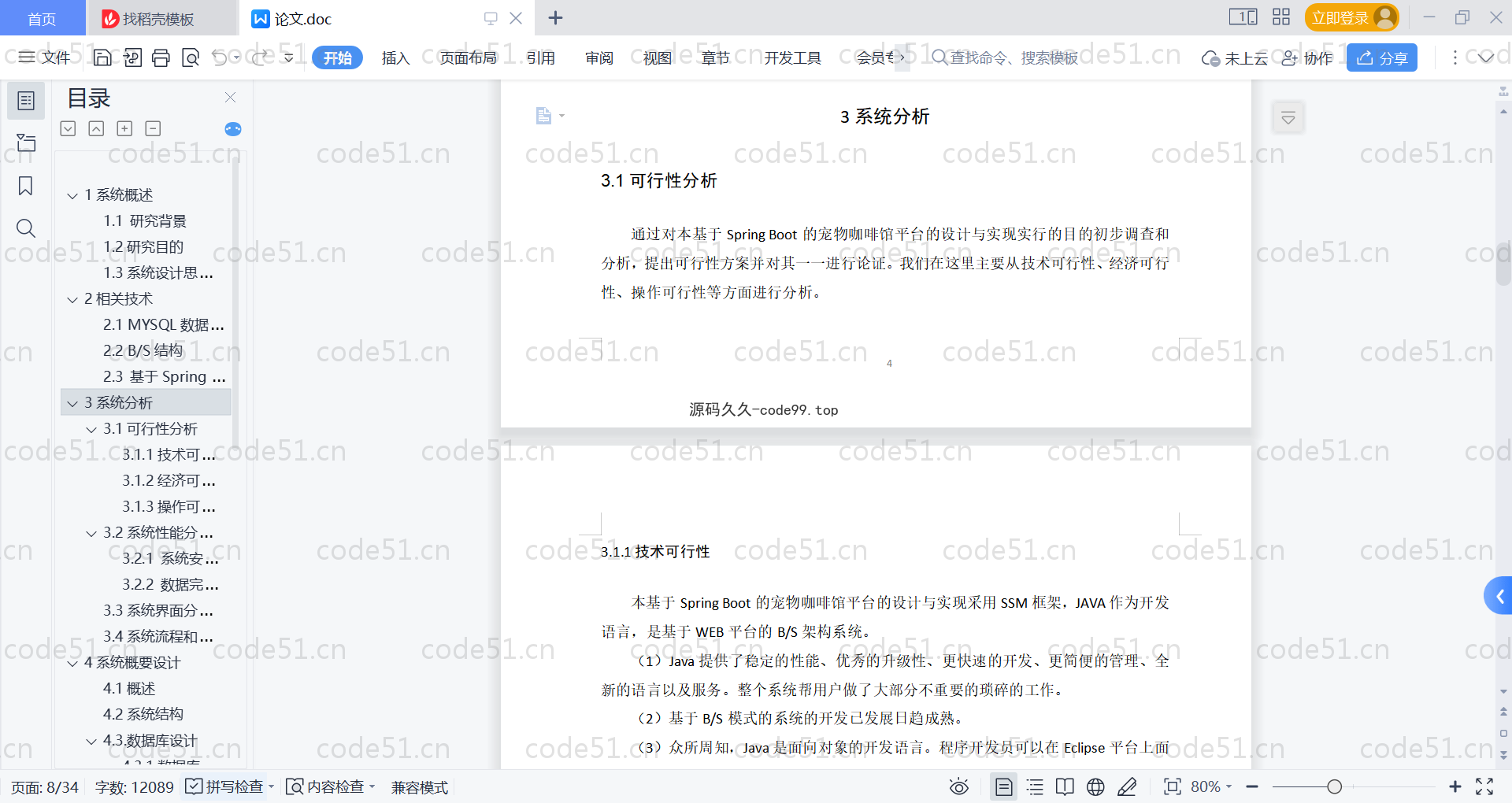Open new tab with plus button
Viewport: 1512px width, 803px height.
point(555,17)
